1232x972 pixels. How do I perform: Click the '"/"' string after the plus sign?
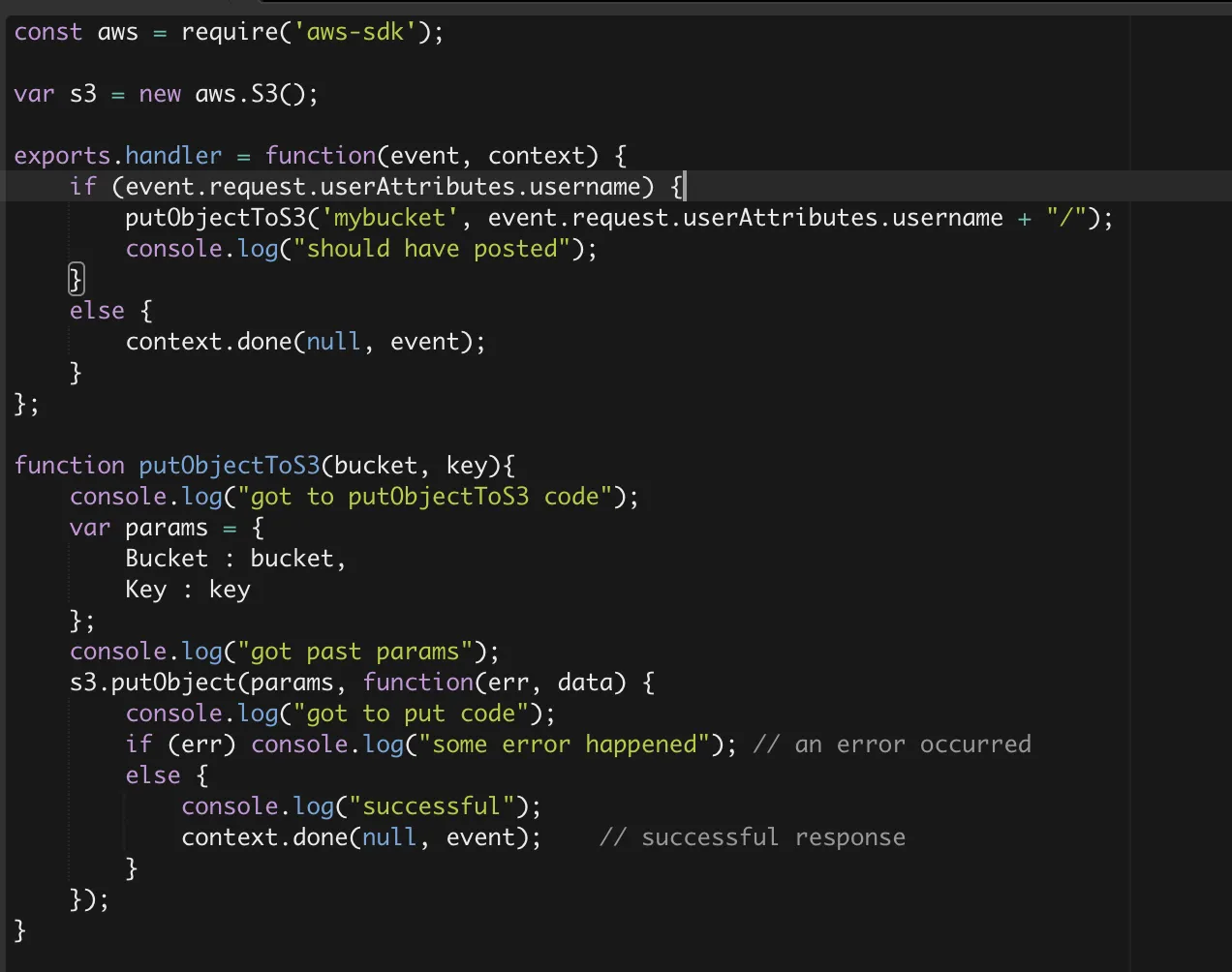(1065, 218)
